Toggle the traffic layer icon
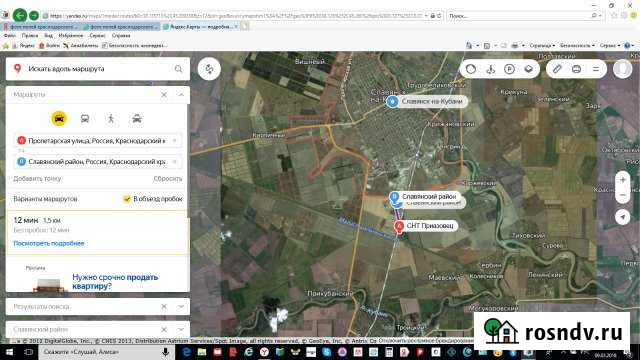This screenshot has width=640, height=360. 471,69
